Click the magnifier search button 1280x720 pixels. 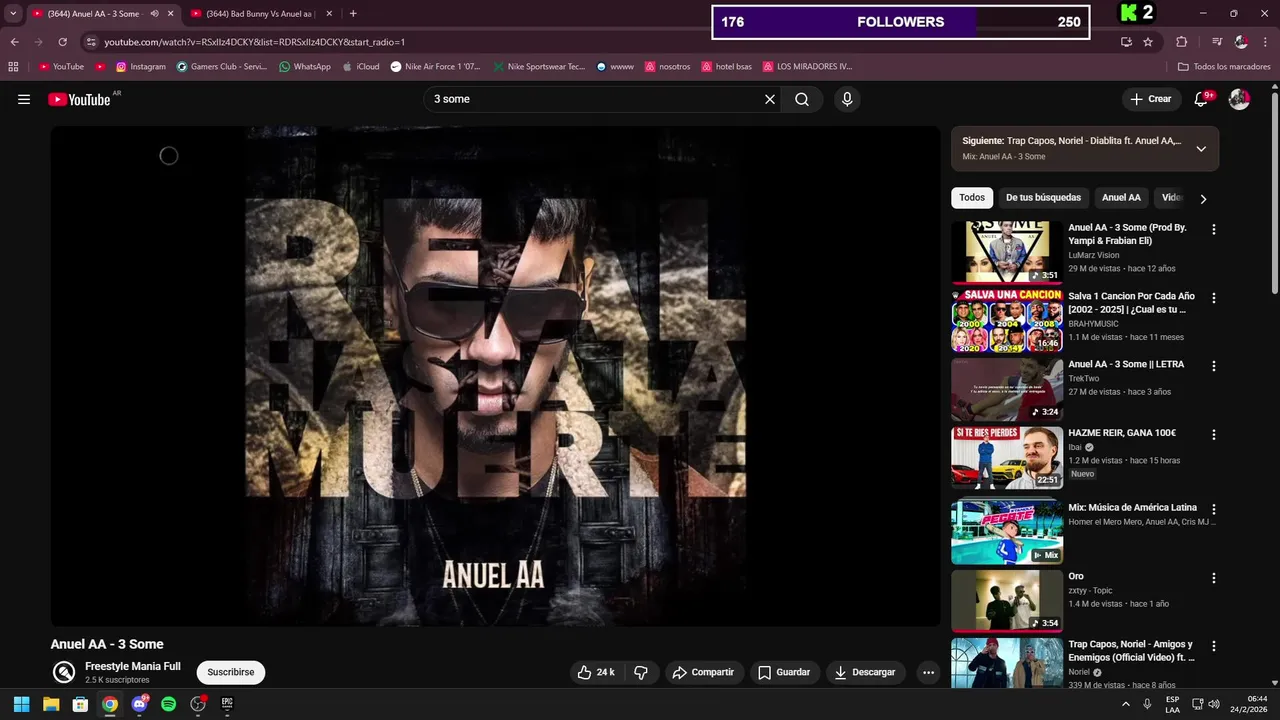click(802, 99)
